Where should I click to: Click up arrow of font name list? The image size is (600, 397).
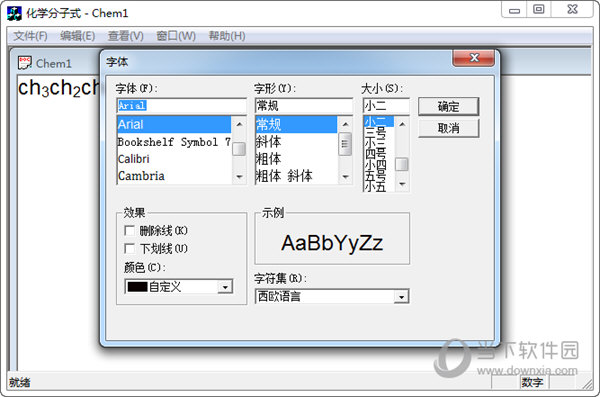(239, 124)
